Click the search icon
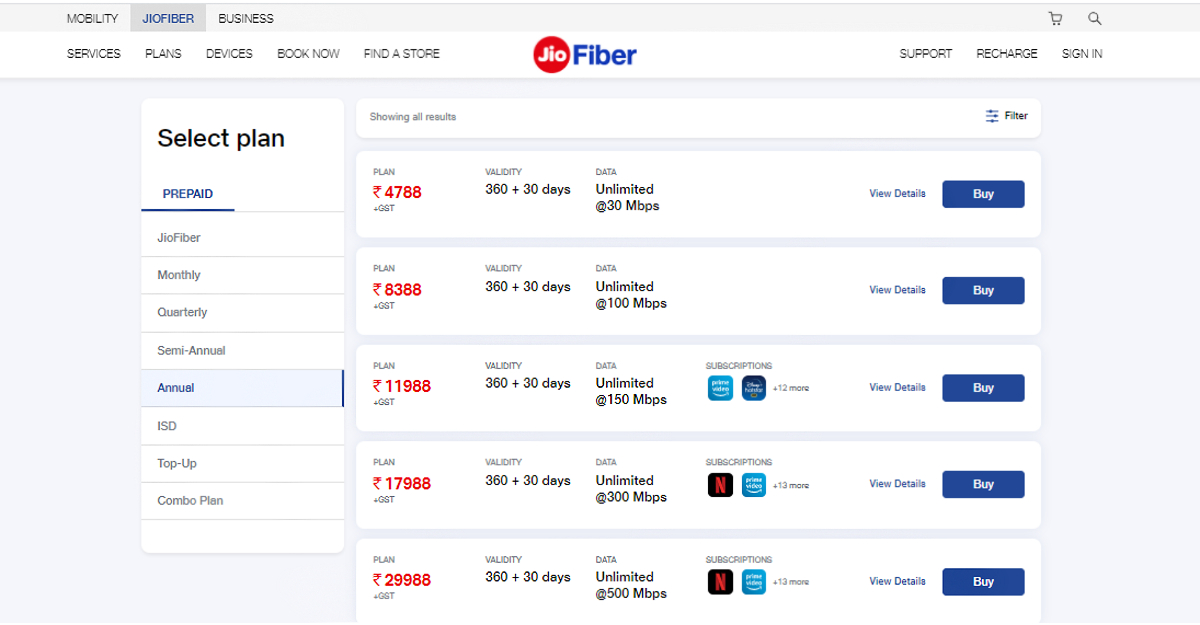Viewport: 1200px width, 625px height. coord(1094,18)
